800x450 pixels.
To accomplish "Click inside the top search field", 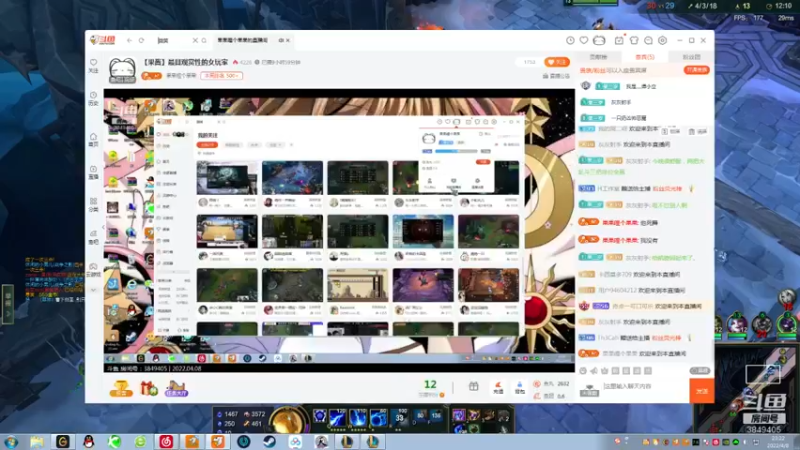I will click(173, 40).
